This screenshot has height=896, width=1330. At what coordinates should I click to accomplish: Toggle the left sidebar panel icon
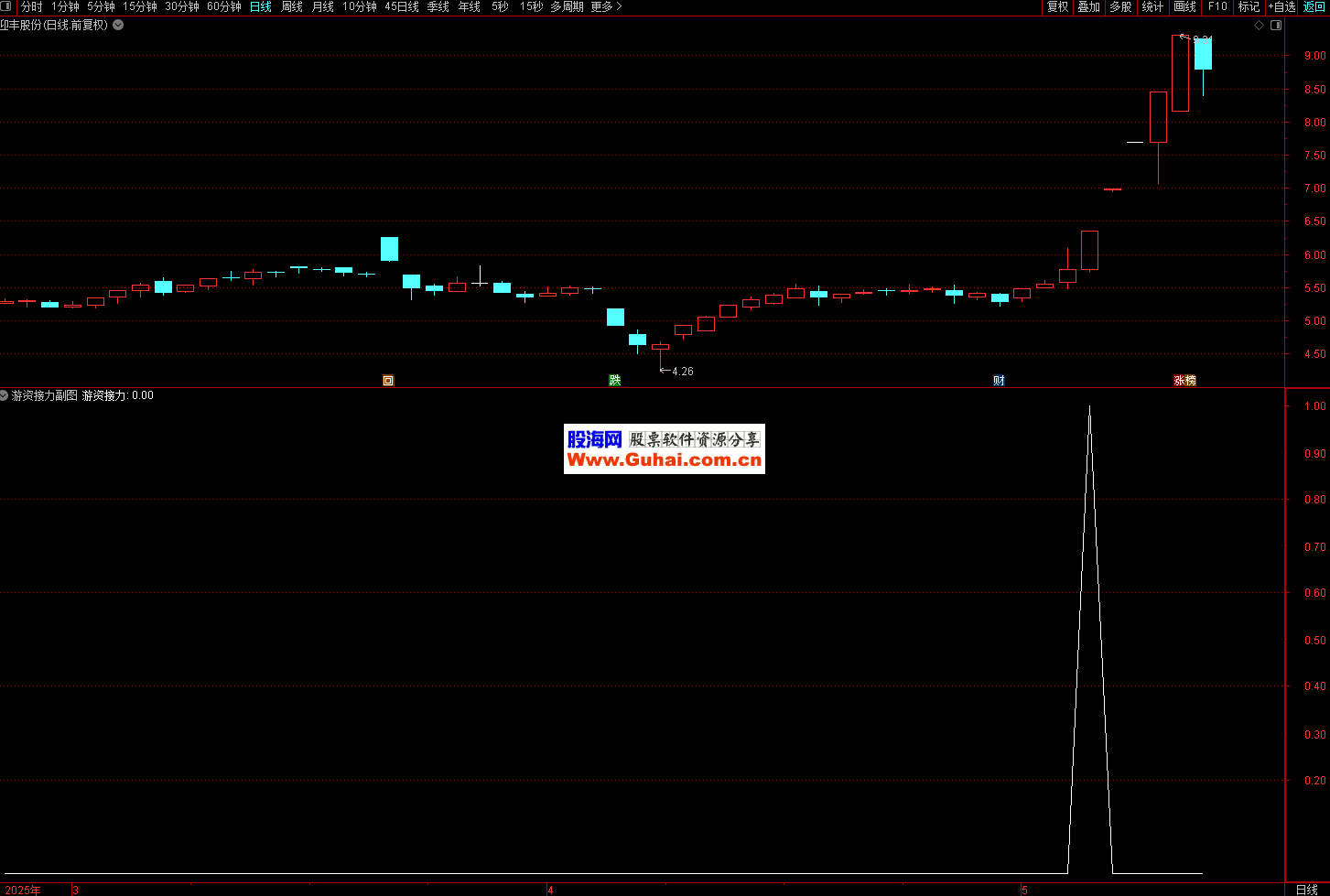tap(7, 6)
